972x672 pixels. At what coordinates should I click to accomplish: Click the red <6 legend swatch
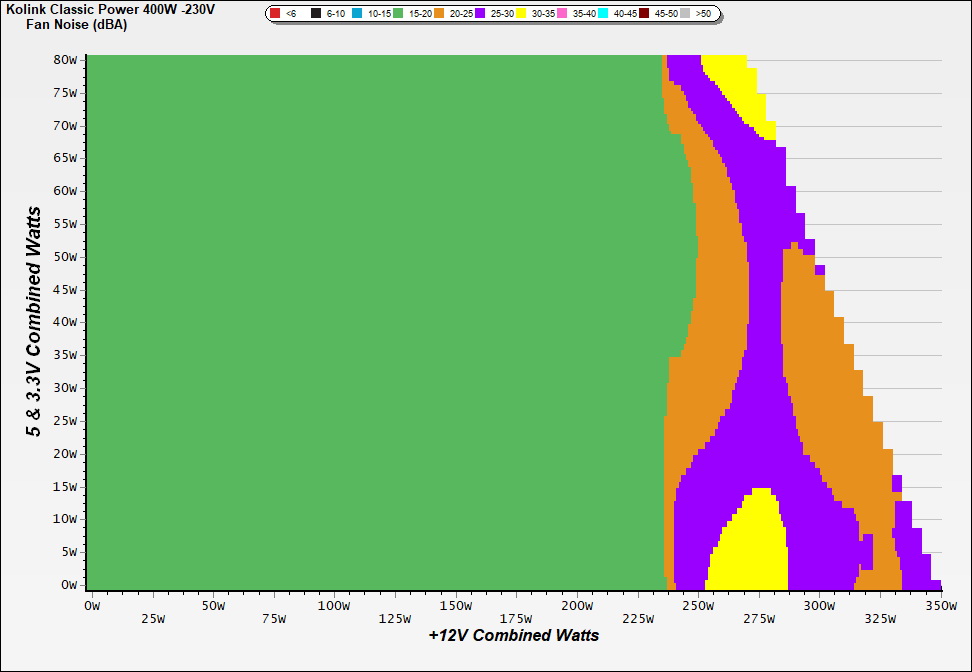275,14
